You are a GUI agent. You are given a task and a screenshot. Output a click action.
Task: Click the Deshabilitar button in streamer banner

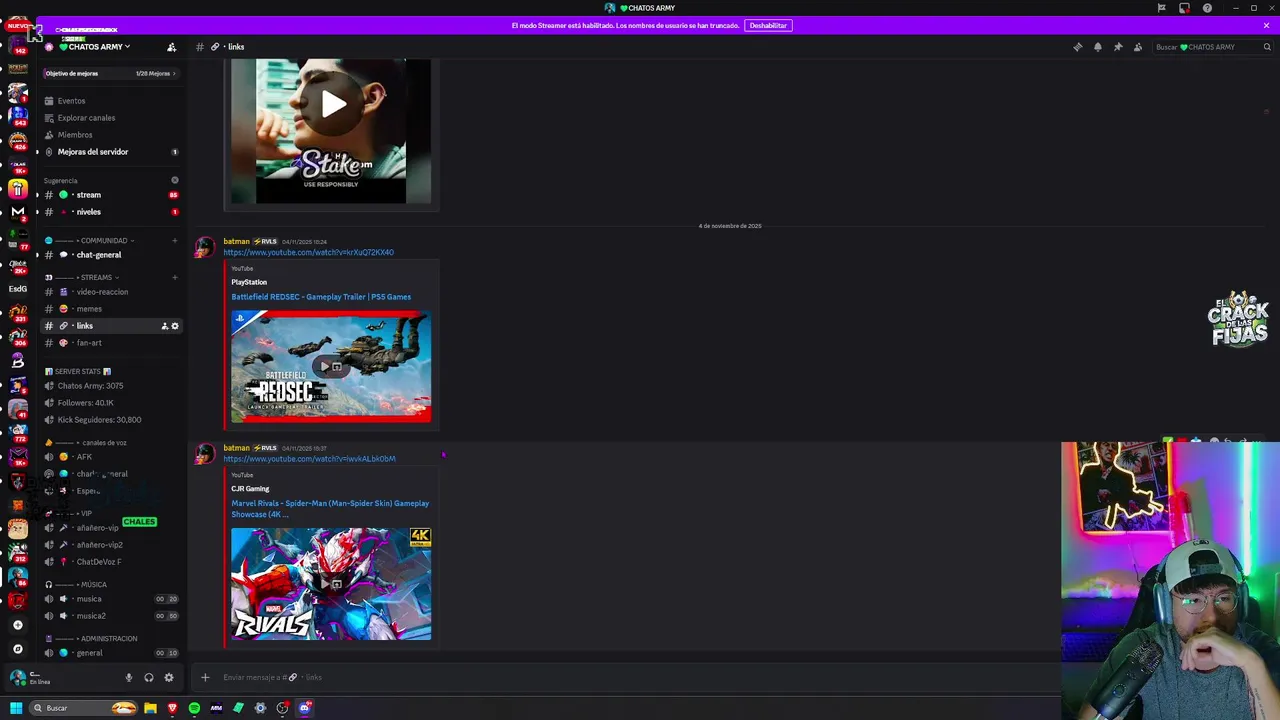(x=768, y=25)
